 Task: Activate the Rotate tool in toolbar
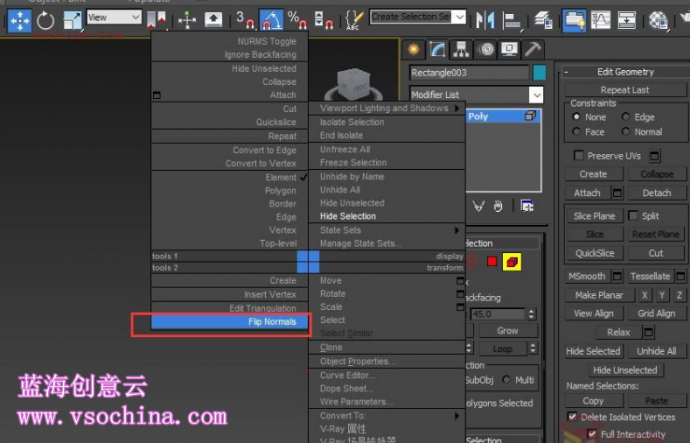(x=45, y=19)
